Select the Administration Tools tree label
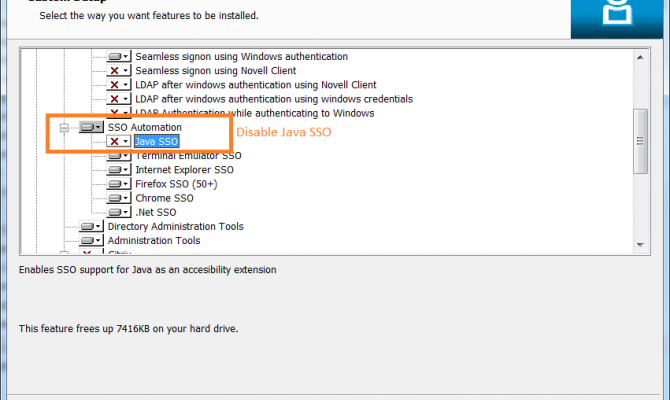Viewport: 670px width, 400px height. coord(154,240)
